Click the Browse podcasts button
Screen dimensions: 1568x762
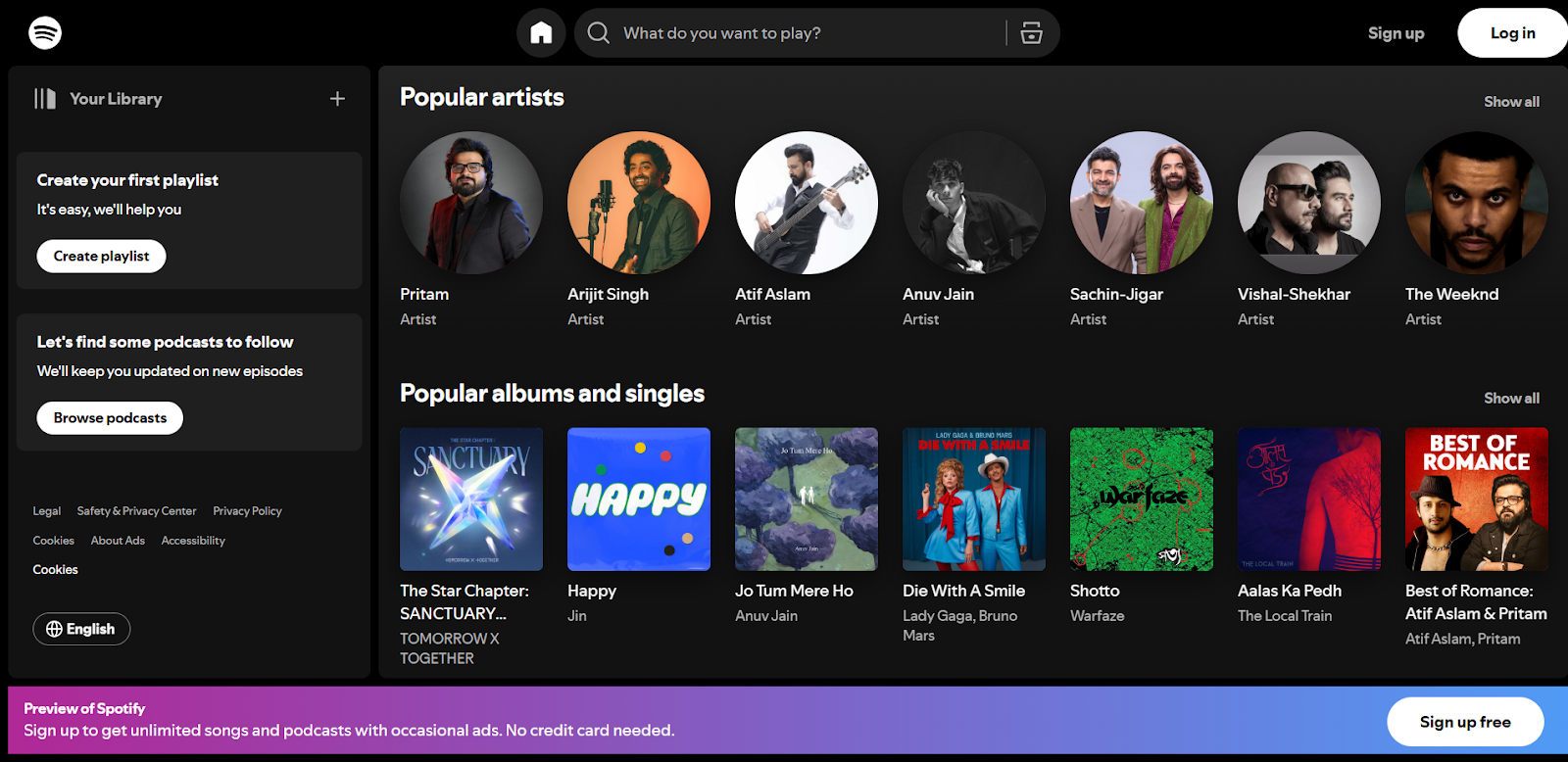click(x=110, y=418)
